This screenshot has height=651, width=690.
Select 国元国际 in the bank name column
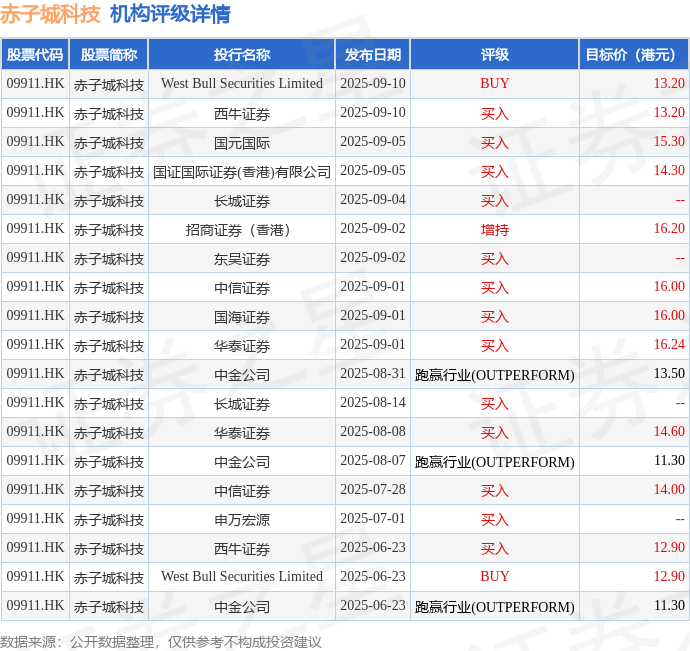pyautogui.click(x=242, y=143)
